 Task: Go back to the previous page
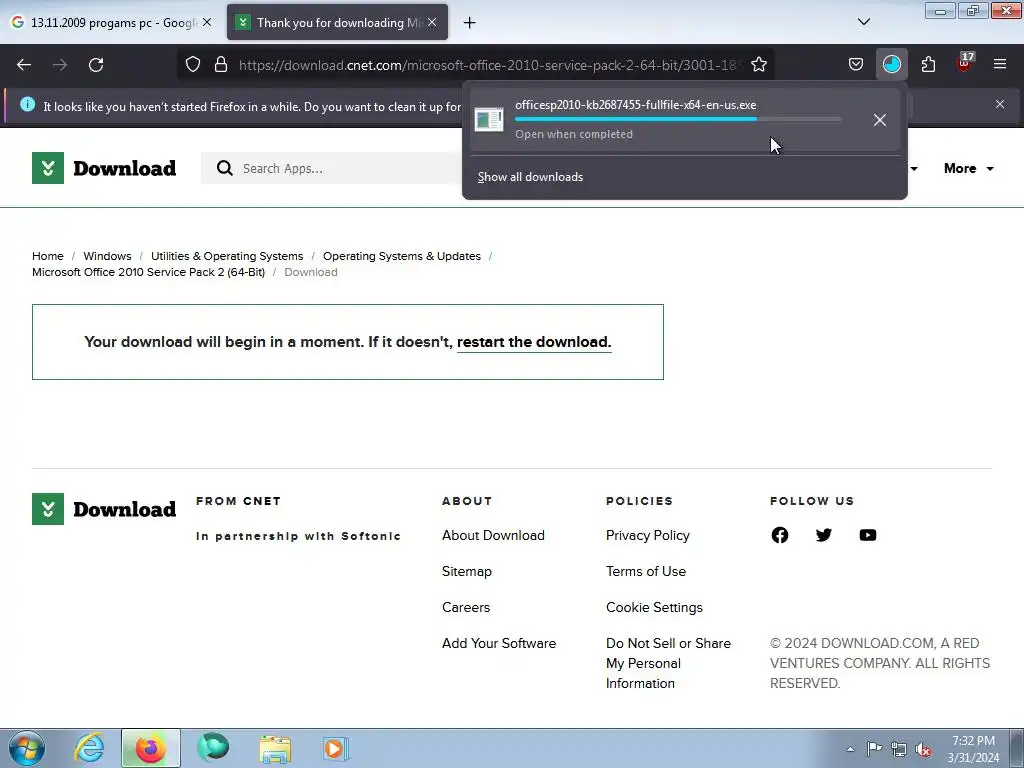click(x=24, y=65)
